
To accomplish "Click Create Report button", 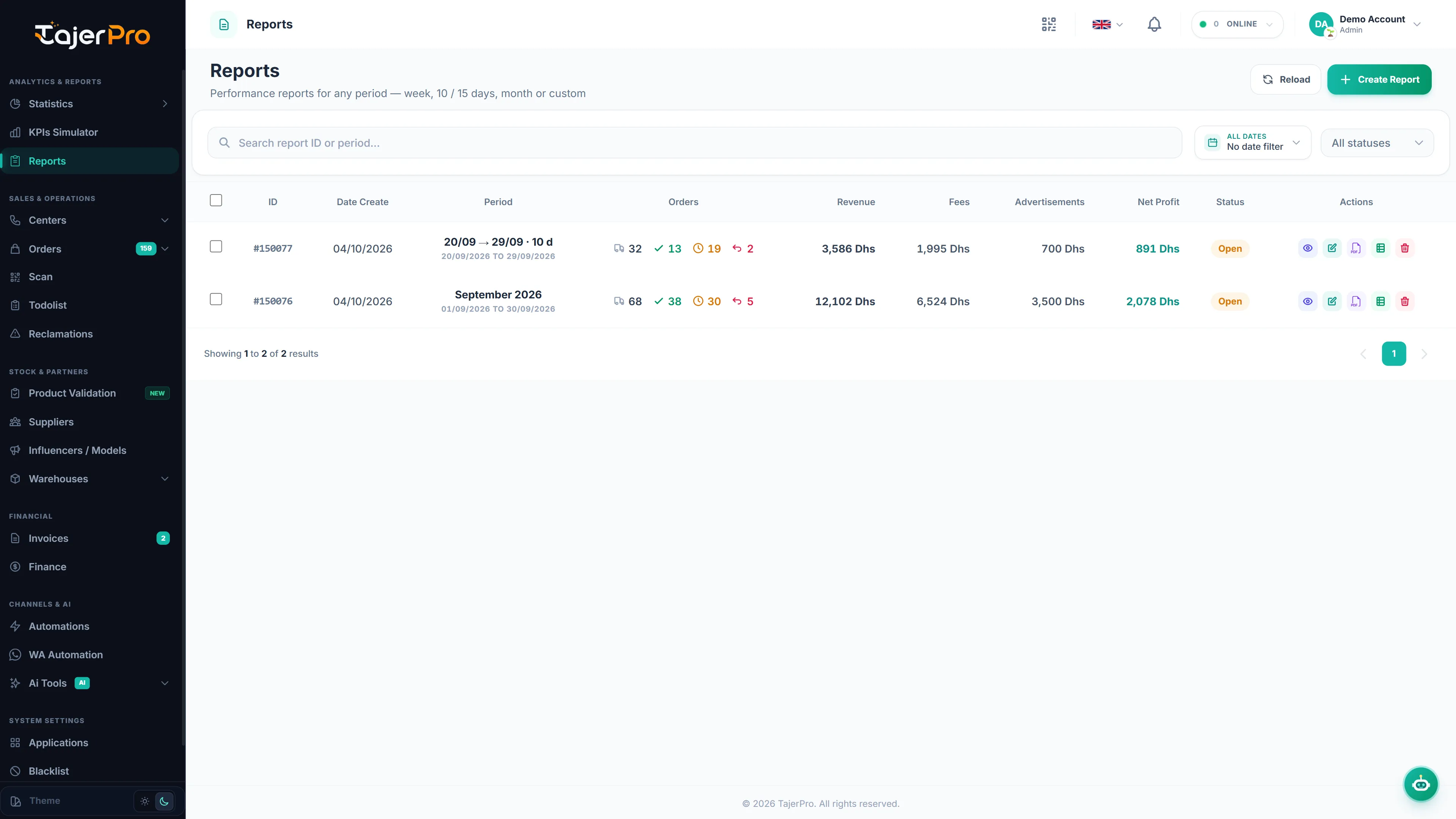I will [x=1379, y=80].
